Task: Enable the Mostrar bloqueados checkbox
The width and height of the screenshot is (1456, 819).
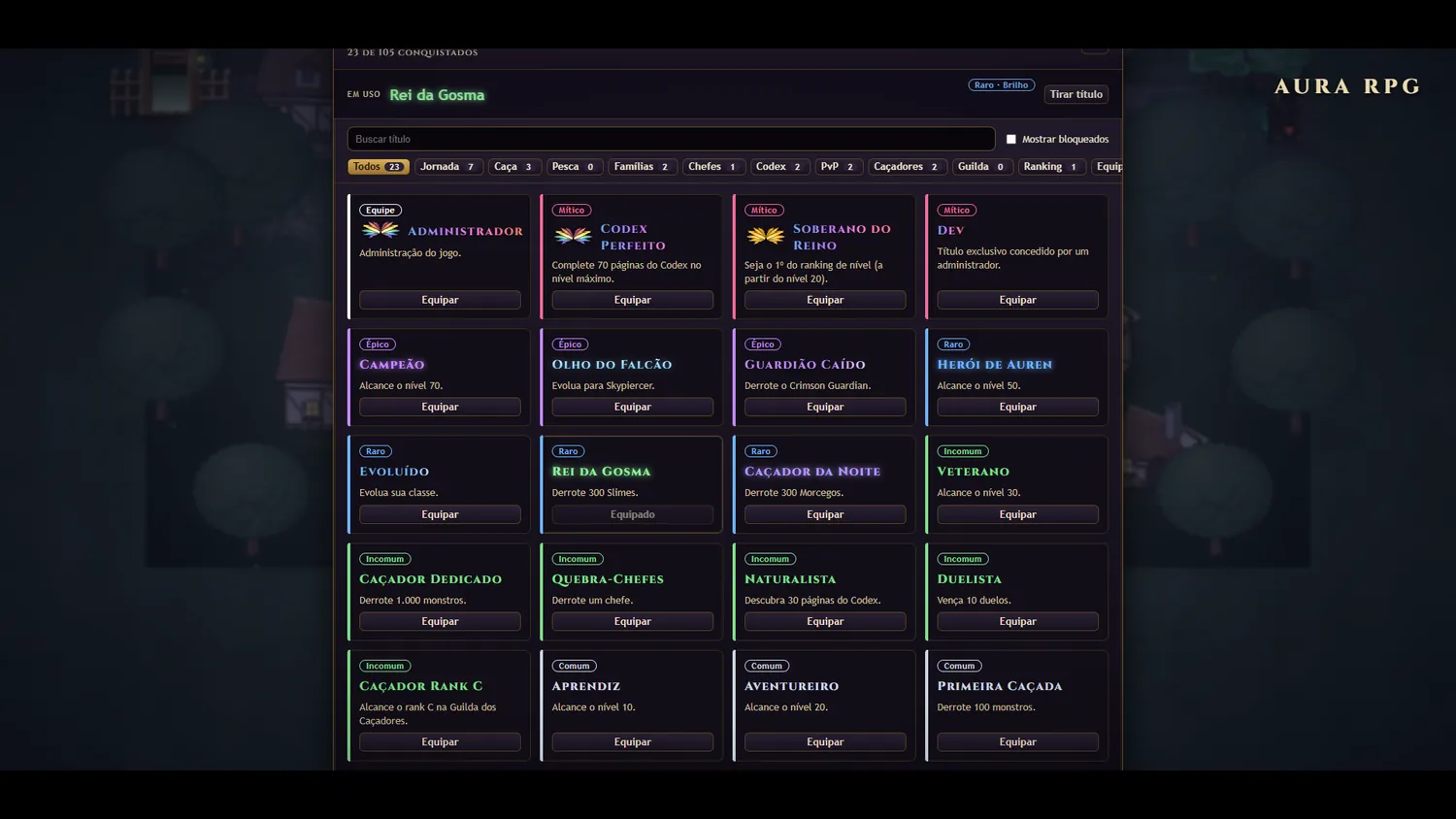Action: 1011,139
